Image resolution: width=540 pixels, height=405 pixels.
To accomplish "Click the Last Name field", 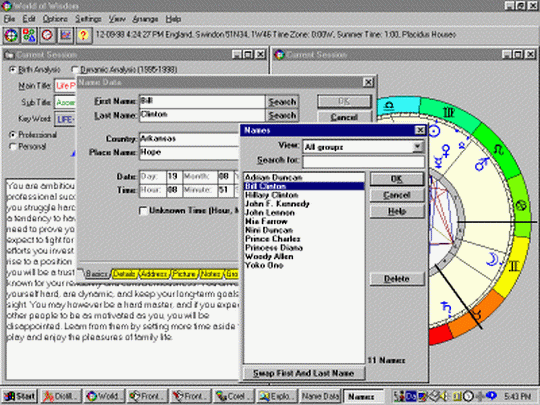I will 202,115.
